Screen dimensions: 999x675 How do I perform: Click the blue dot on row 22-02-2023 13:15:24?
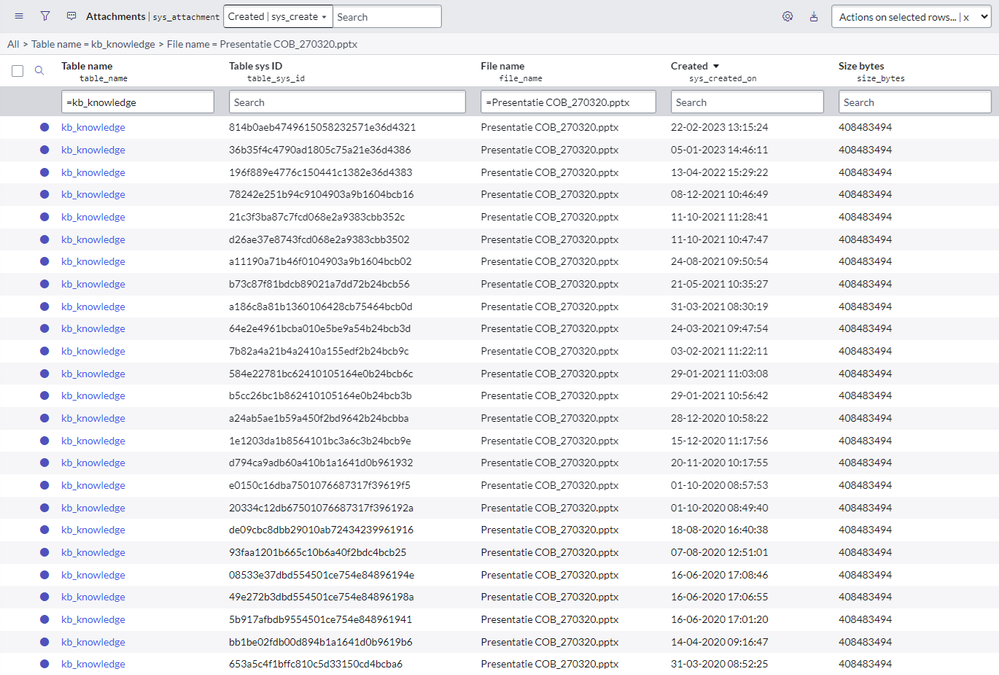[45, 127]
